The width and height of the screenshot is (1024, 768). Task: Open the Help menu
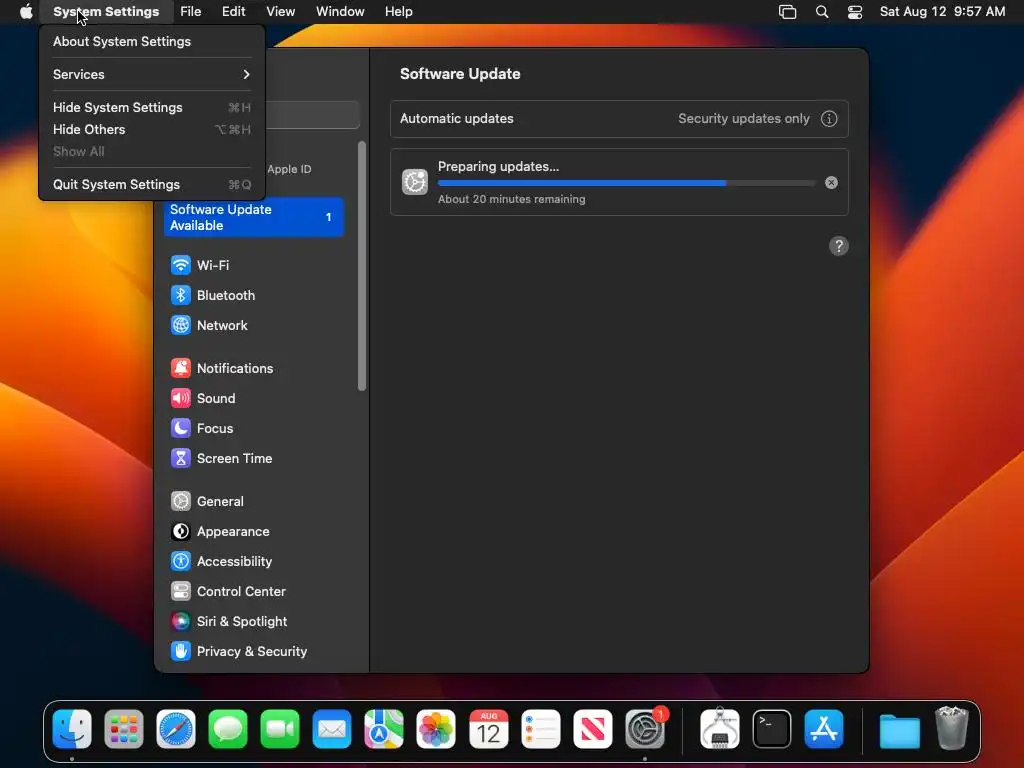tap(398, 12)
